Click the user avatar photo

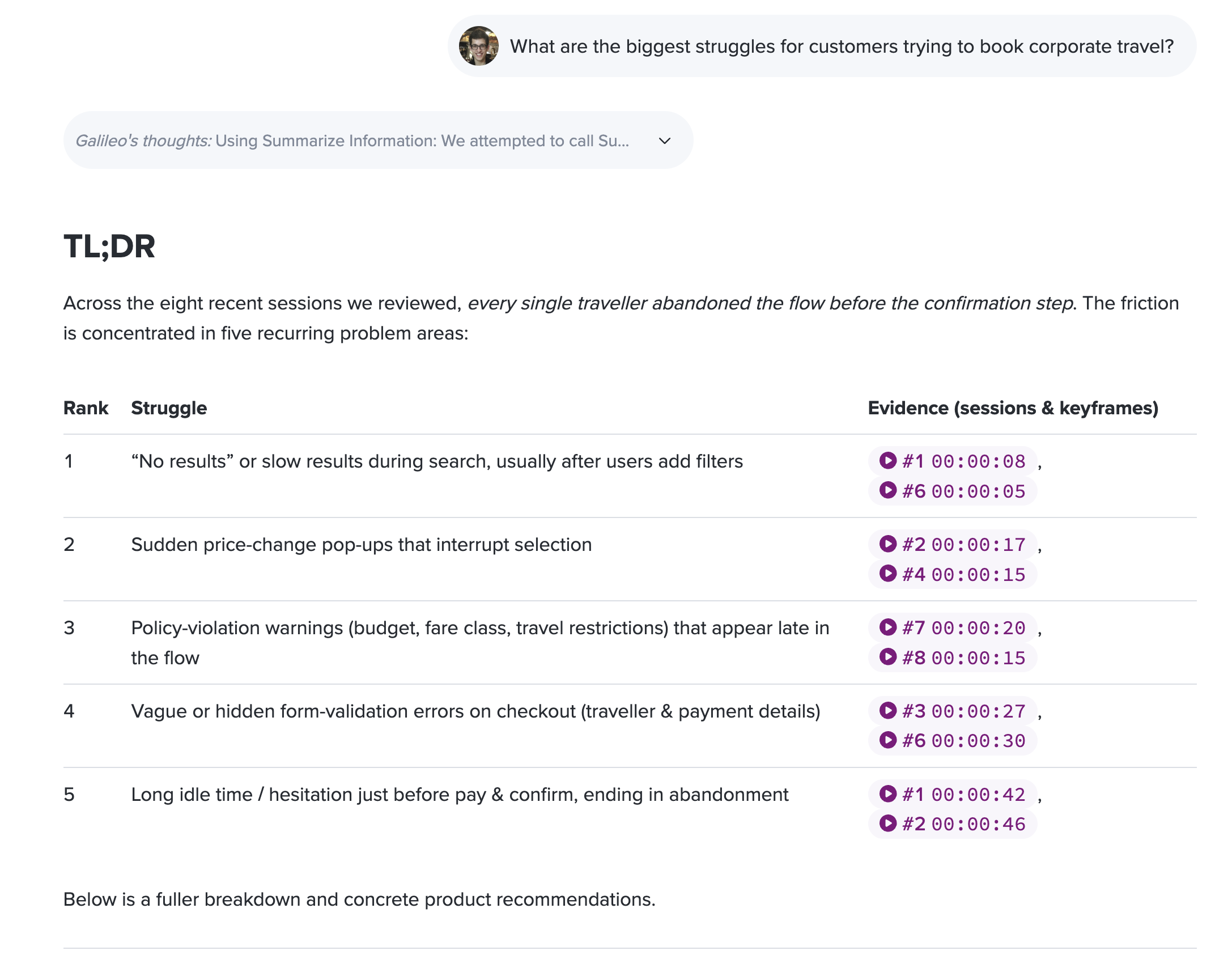pyautogui.click(x=478, y=46)
